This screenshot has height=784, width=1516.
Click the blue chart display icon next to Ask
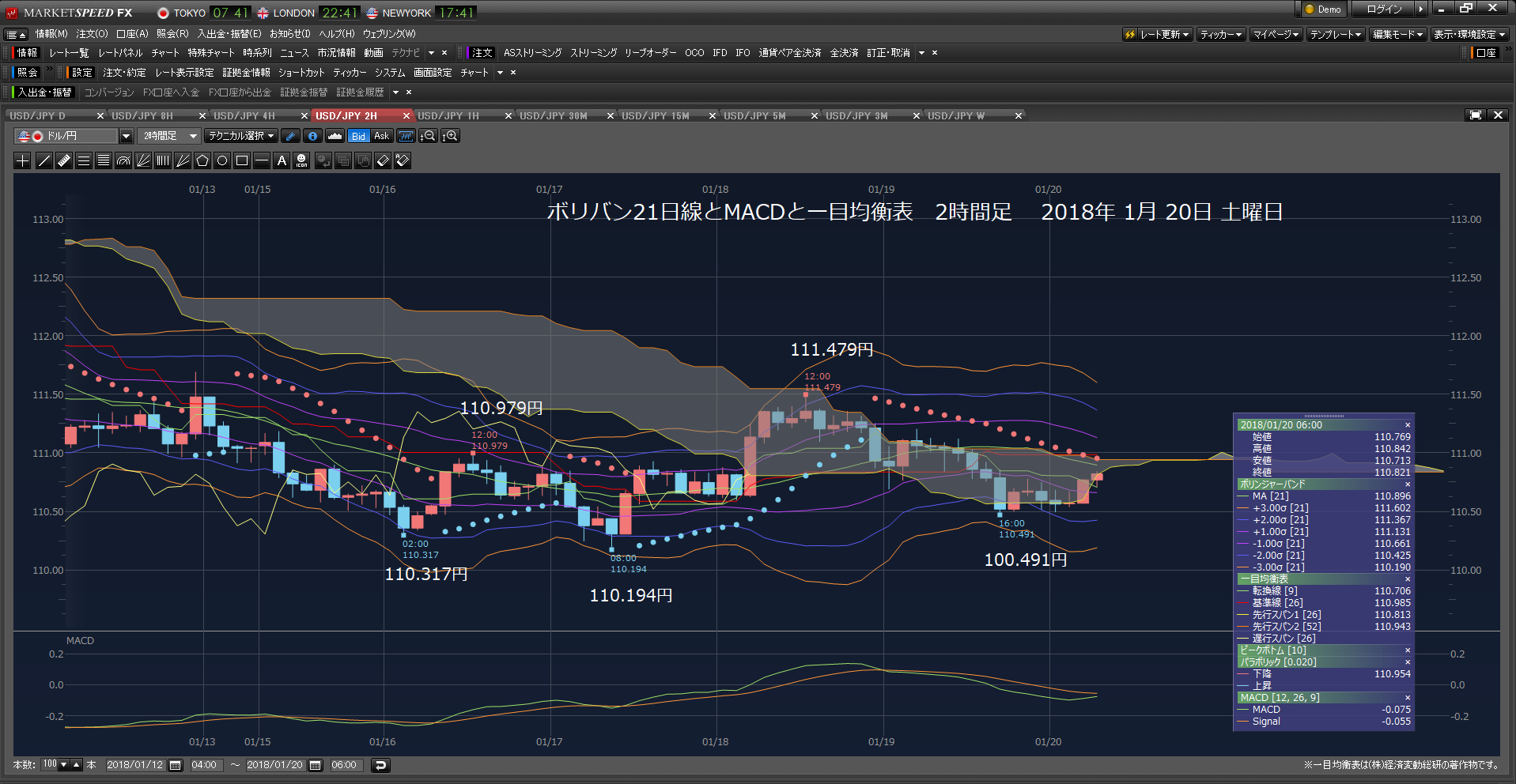point(406,136)
